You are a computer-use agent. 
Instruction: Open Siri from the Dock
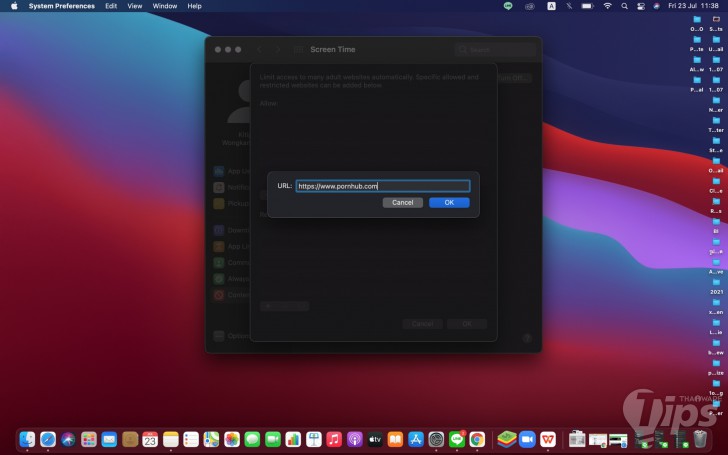pos(68,439)
